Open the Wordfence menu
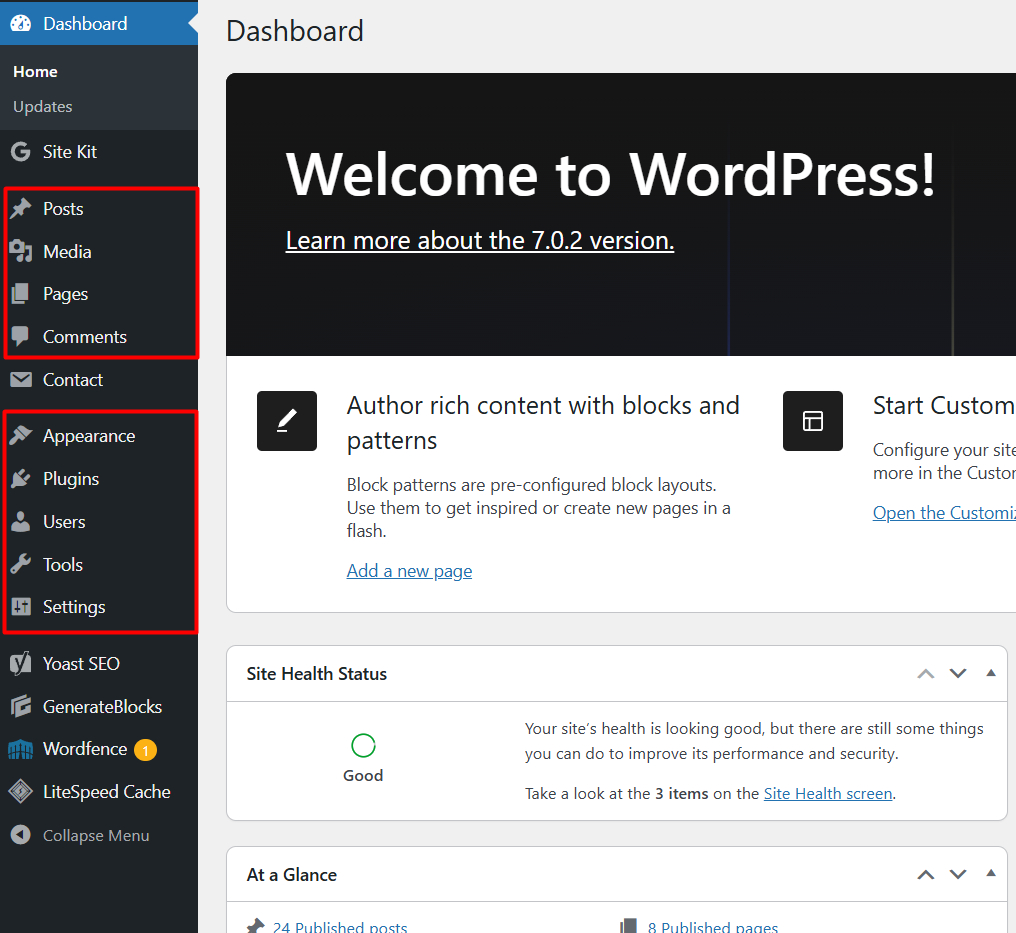This screenshot has height=933, width=1016. coord(98,749)
